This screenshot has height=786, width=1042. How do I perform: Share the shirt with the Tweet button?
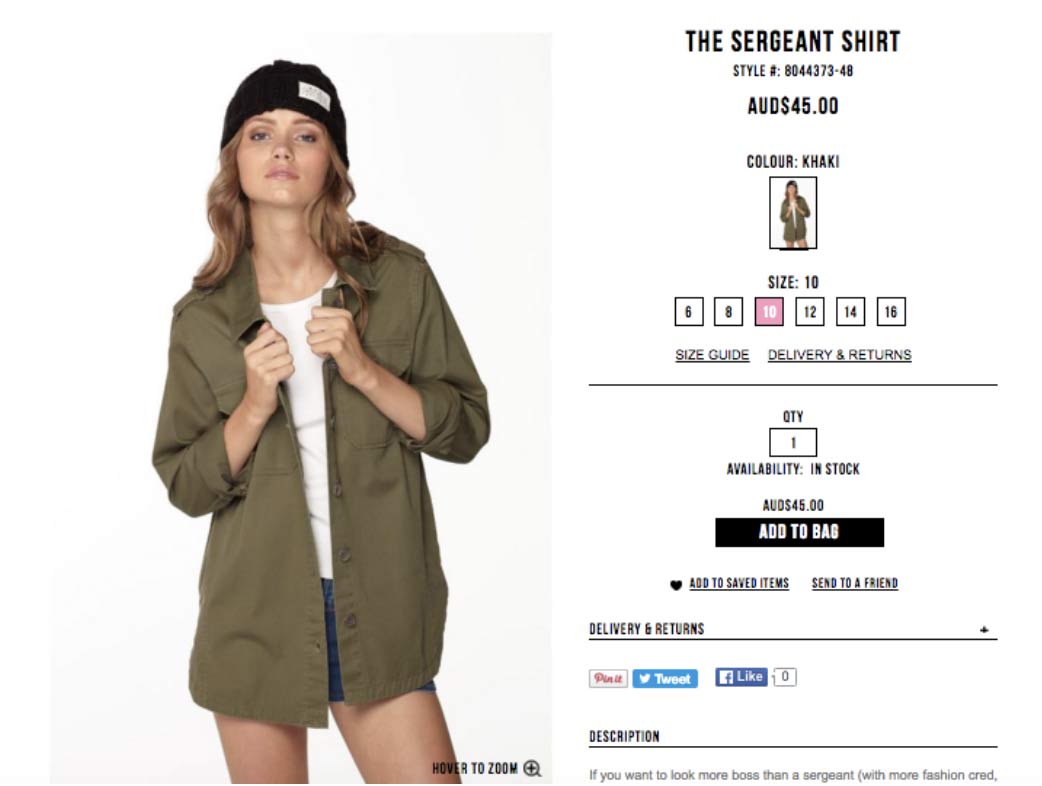tap(665, 678)
